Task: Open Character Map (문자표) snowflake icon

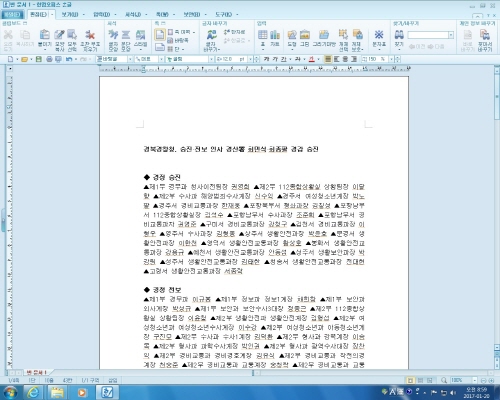Action: click(x=379, y=36)
